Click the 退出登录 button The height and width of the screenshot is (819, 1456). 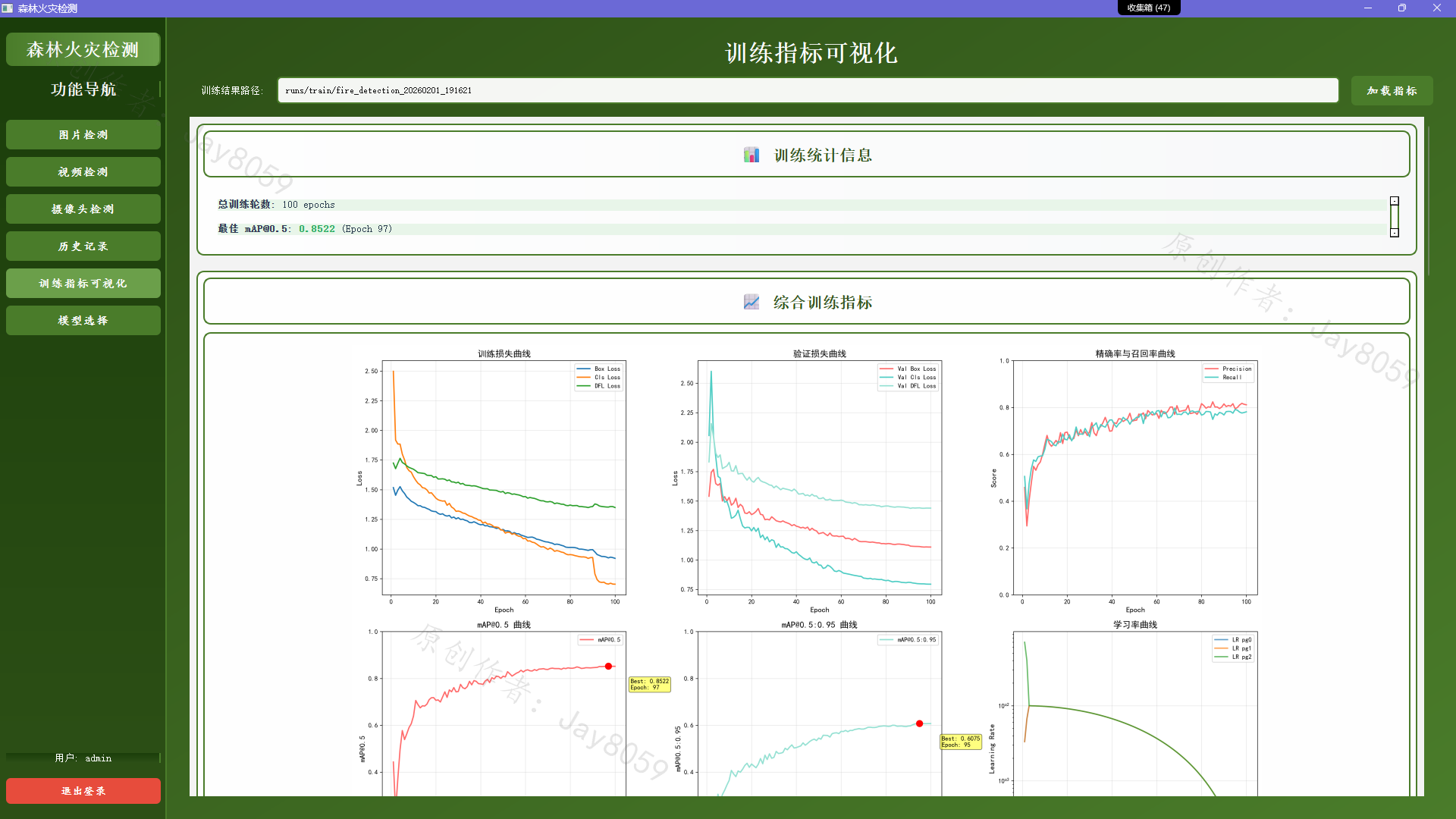[x=83, y=791]
